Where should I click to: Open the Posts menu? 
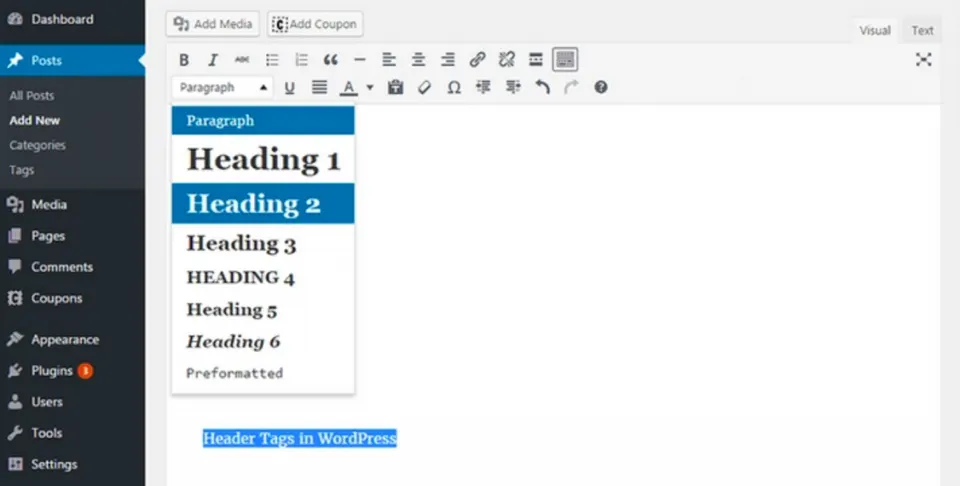[72, 60]
